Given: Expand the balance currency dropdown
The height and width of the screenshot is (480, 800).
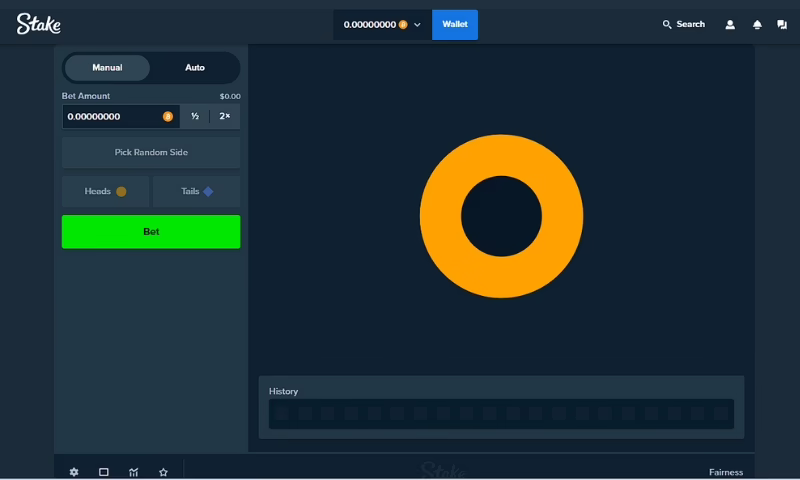Looking at the screenshot, I should coord(417,24).
